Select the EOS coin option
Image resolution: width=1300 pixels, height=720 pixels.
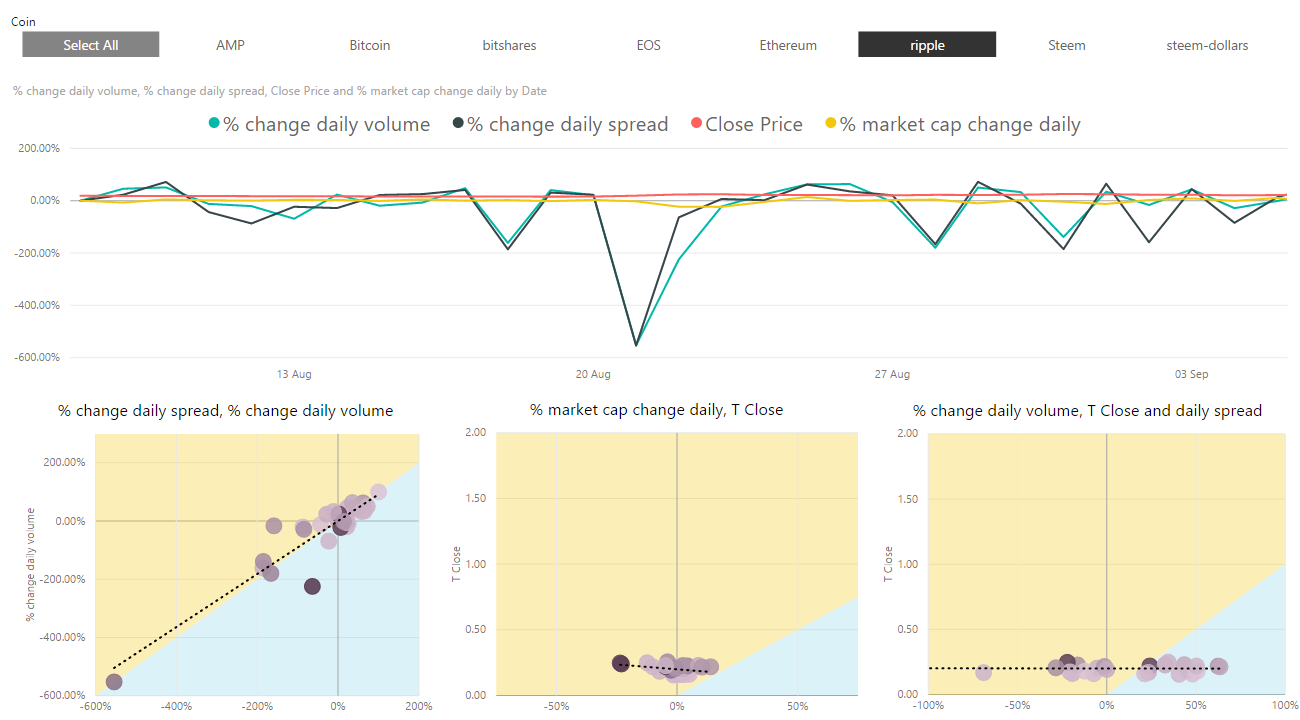tap(648, 45)
